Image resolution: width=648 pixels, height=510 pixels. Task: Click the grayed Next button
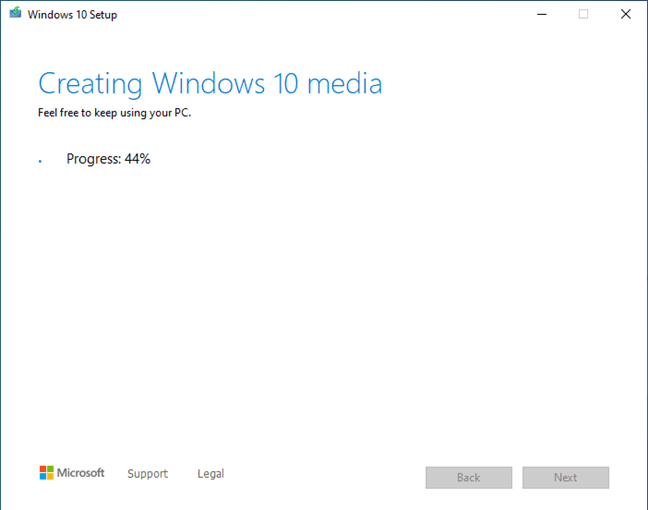tap(565, 478)
